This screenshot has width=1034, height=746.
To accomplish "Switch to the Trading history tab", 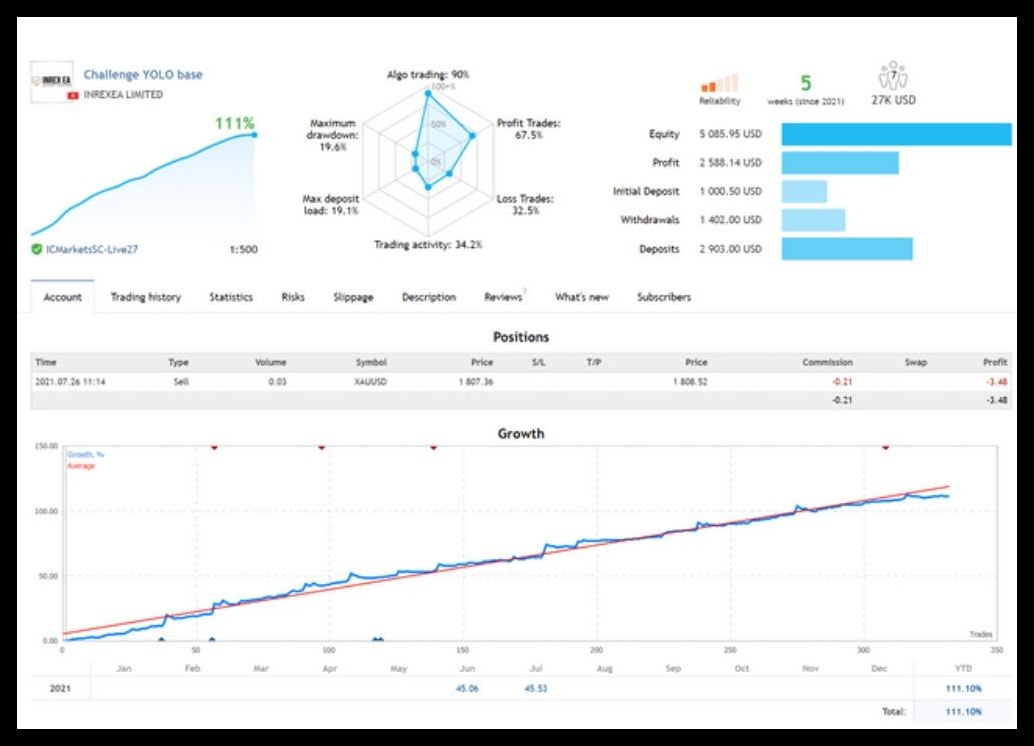I will 145,297.
